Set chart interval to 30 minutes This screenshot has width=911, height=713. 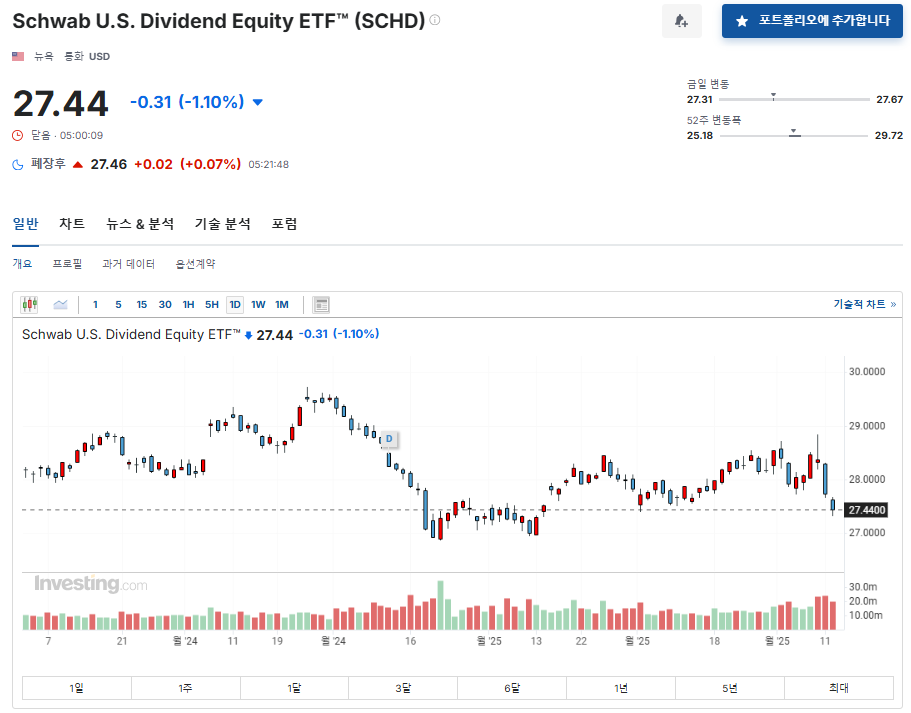165,304
